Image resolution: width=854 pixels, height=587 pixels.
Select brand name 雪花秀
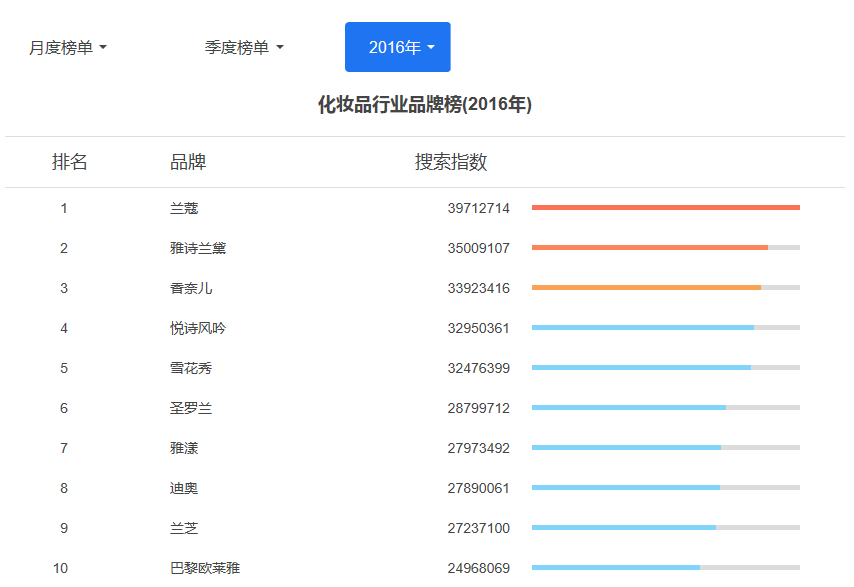coord(191,368)
